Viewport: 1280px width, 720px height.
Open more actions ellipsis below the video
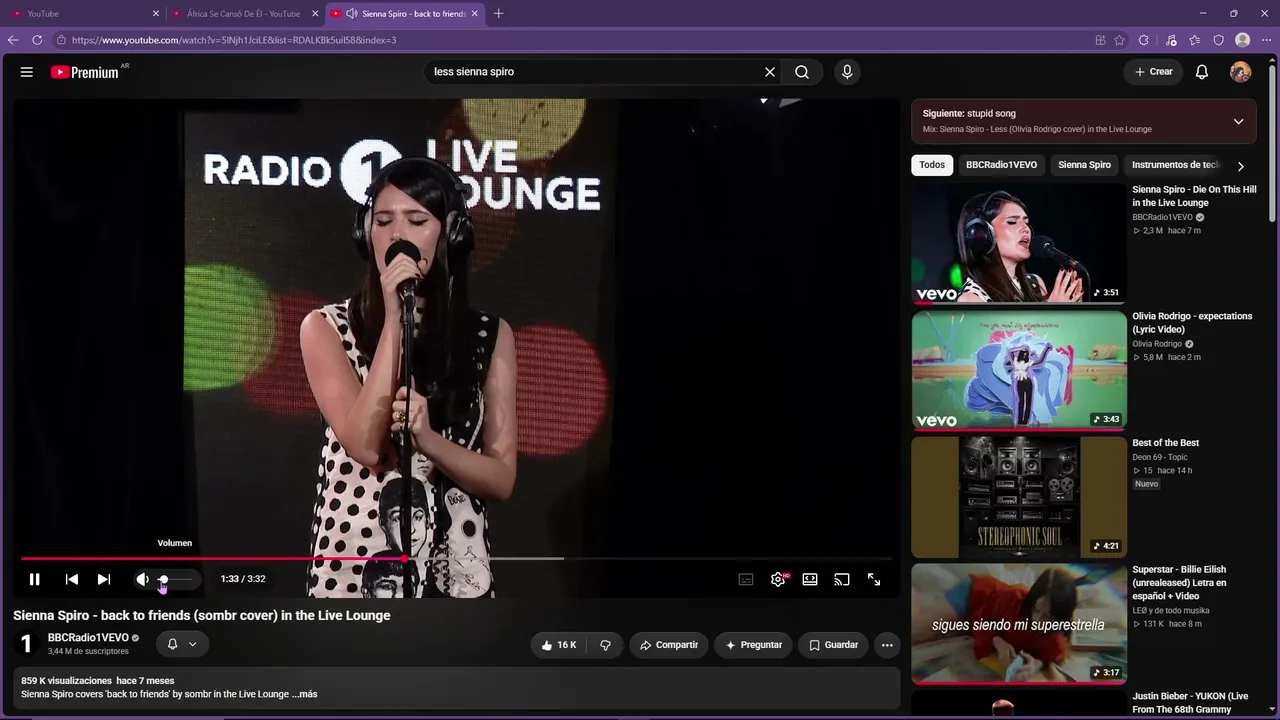(x=887, y=645)
